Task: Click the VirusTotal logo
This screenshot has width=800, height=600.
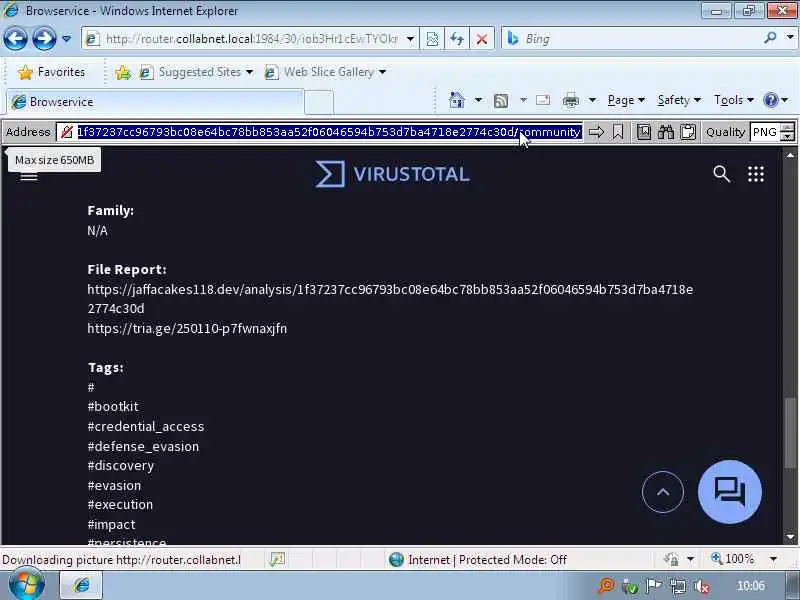Action: coord(392,174)
